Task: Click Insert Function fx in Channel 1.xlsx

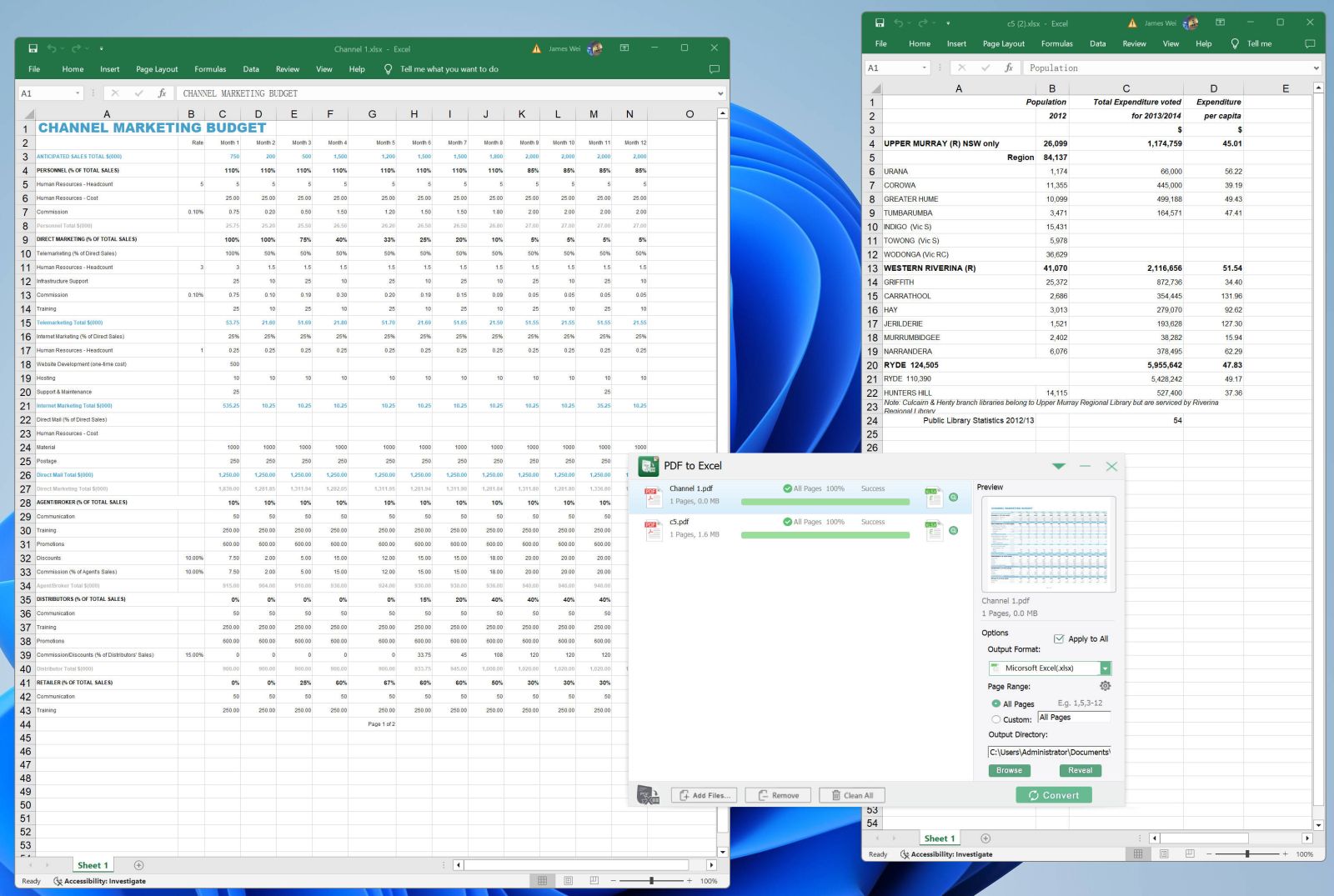Action: click(x=162, y=93)
